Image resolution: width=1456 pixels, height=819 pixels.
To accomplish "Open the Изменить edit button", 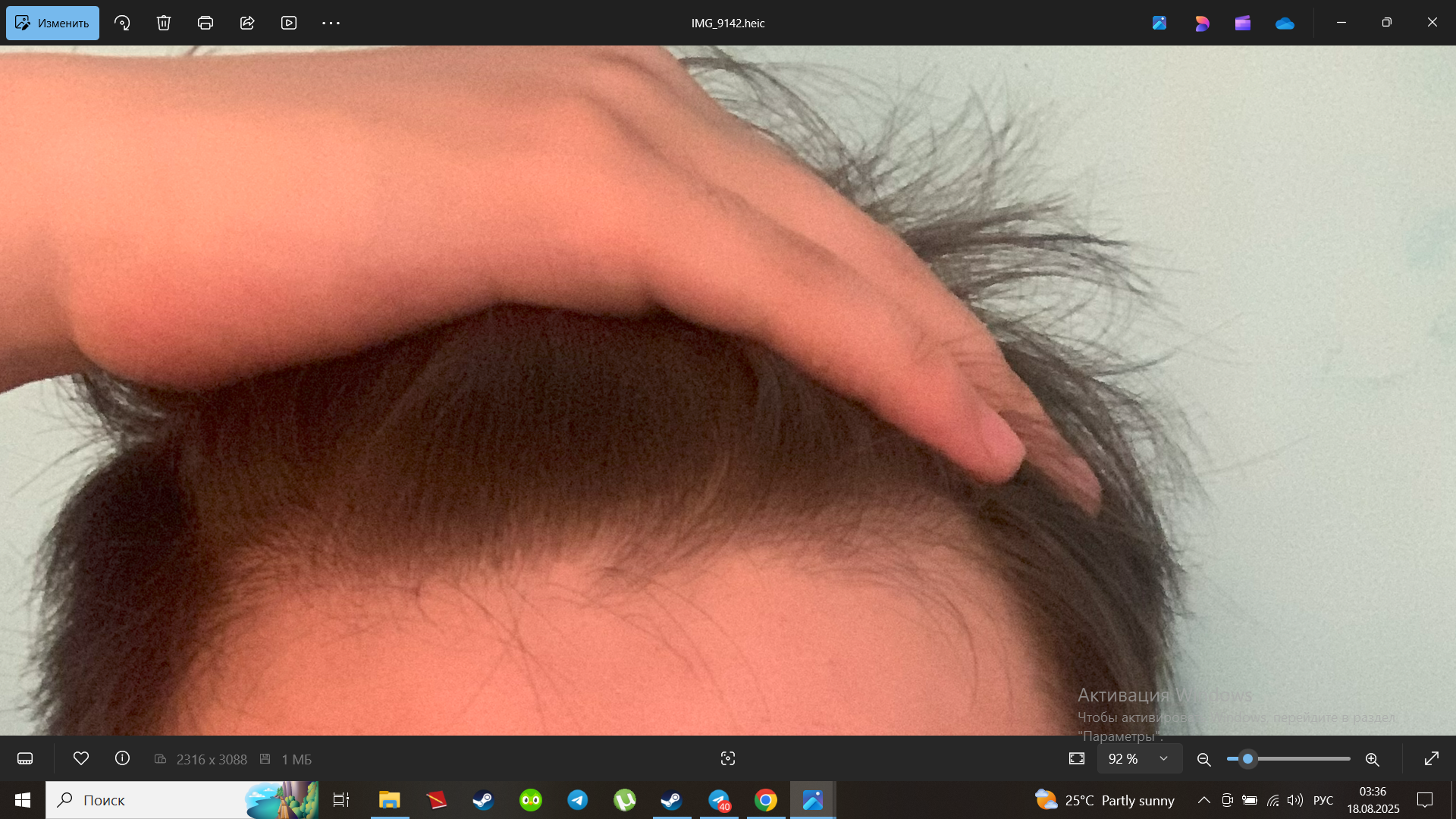I will [x=52, y=23].
